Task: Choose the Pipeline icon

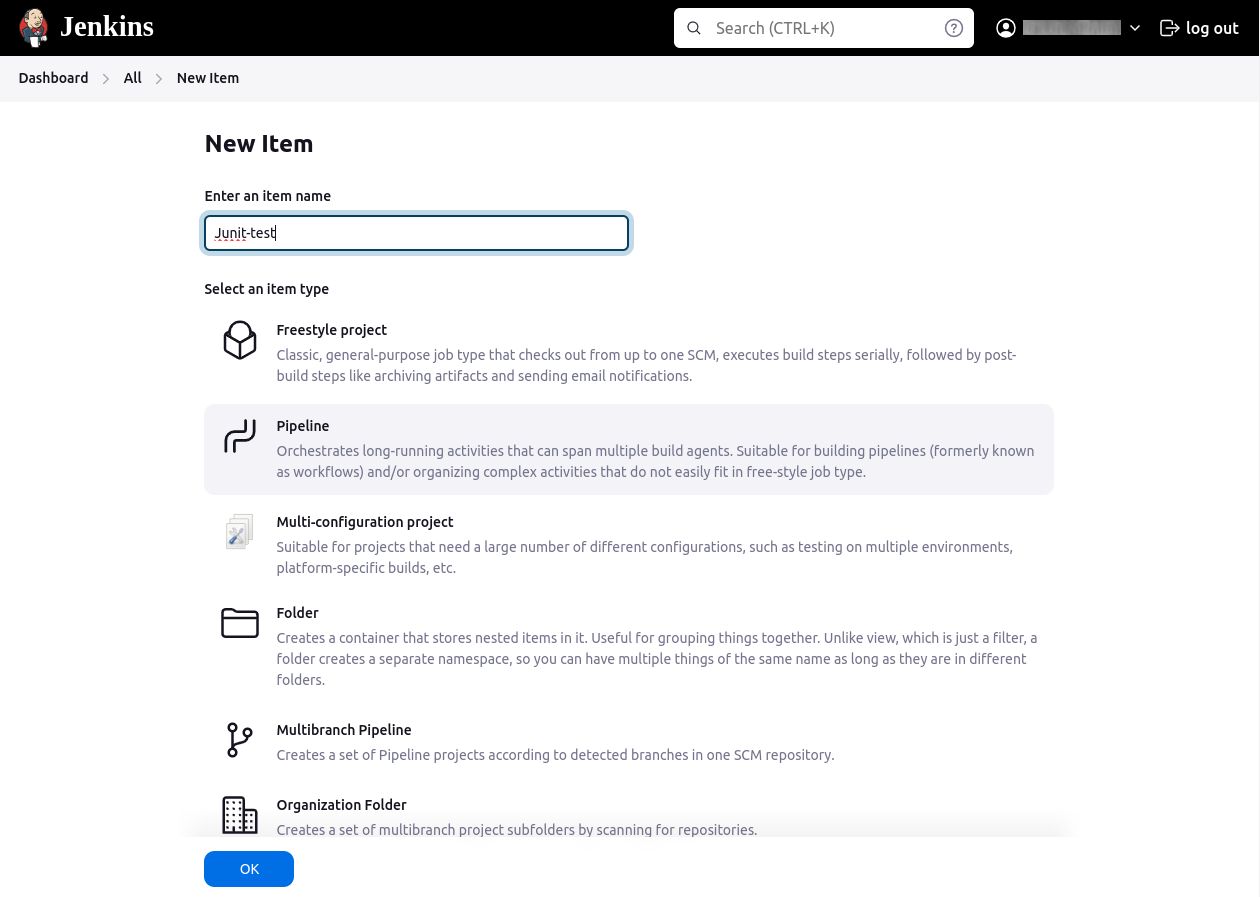Action: (240, 436)
